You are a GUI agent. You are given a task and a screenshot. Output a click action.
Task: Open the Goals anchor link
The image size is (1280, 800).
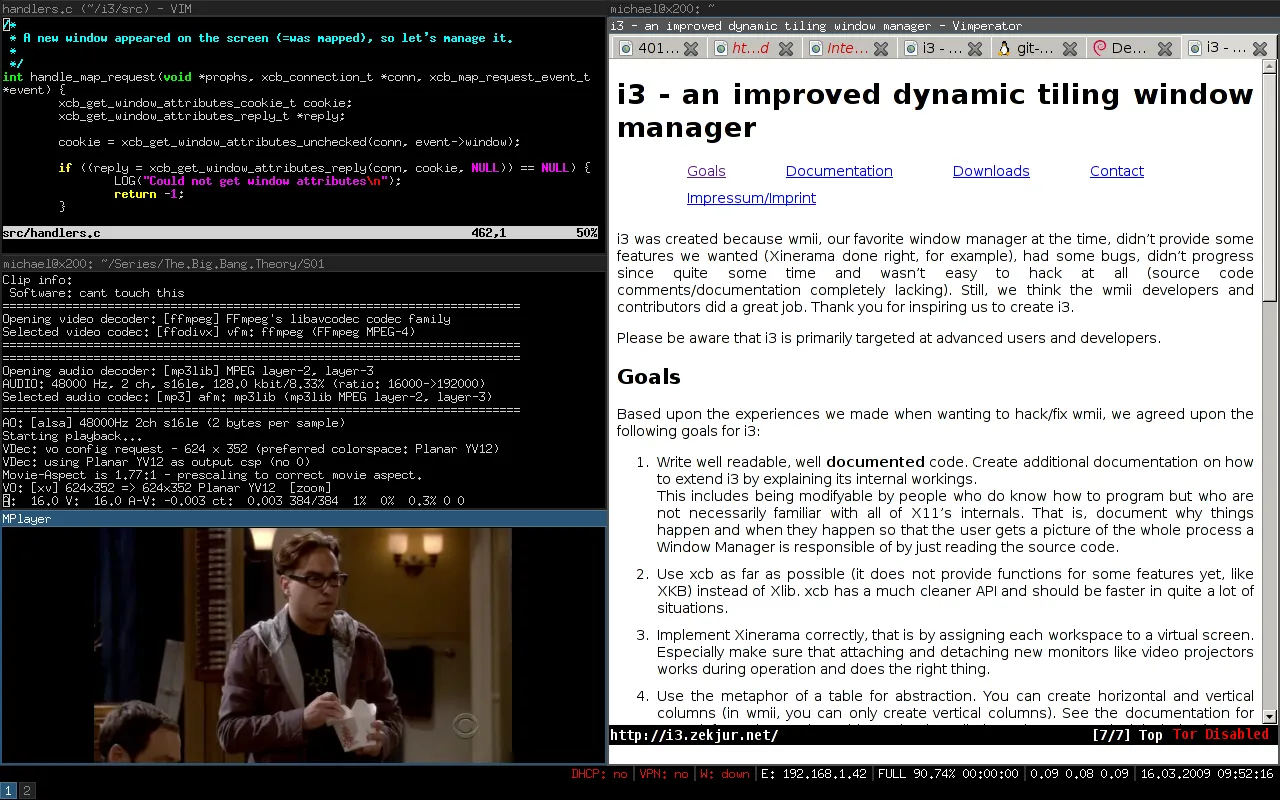pos(706,171)
